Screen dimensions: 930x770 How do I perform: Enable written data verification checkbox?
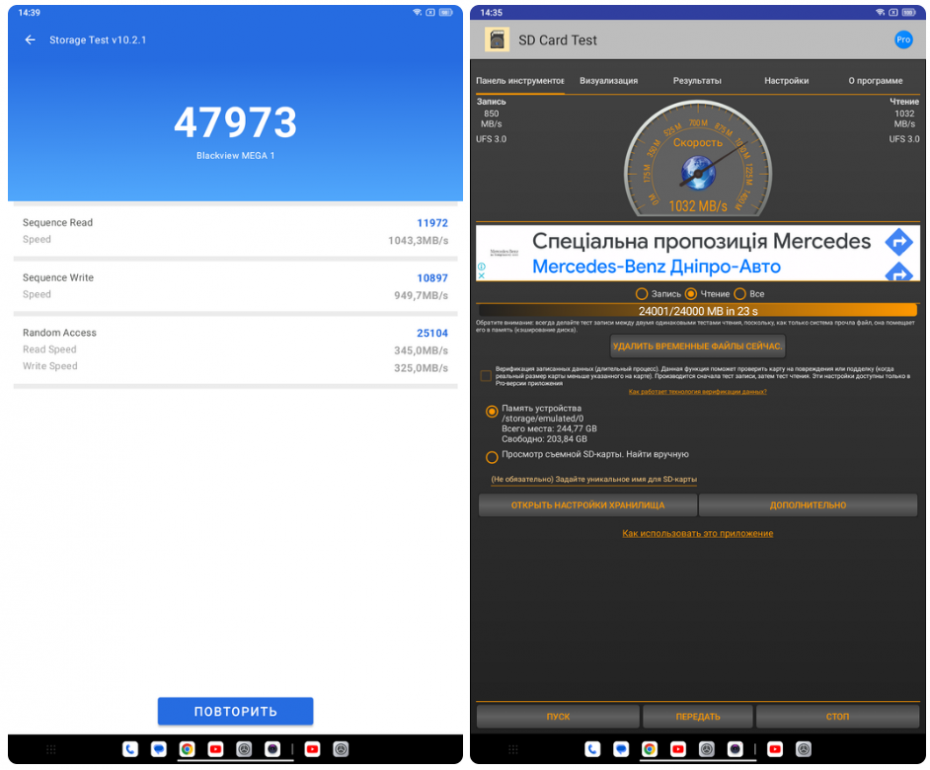tap(486, 376)
